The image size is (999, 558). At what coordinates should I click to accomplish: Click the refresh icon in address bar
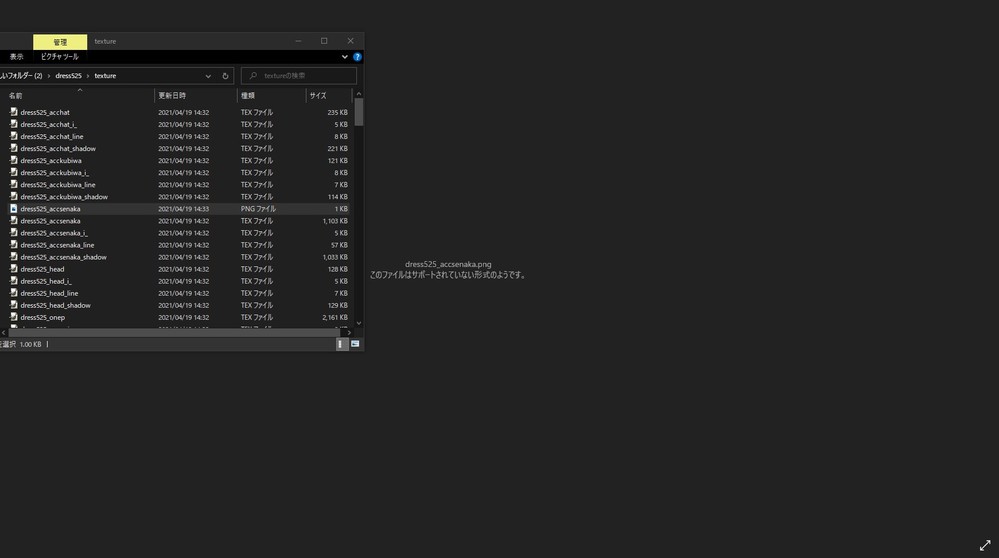click(x=225, y=76)
